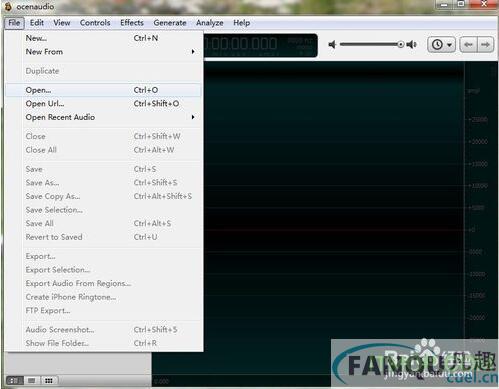
Task: Switch file list to grid view
Action: pyautogui.click(x=49, y=380)
